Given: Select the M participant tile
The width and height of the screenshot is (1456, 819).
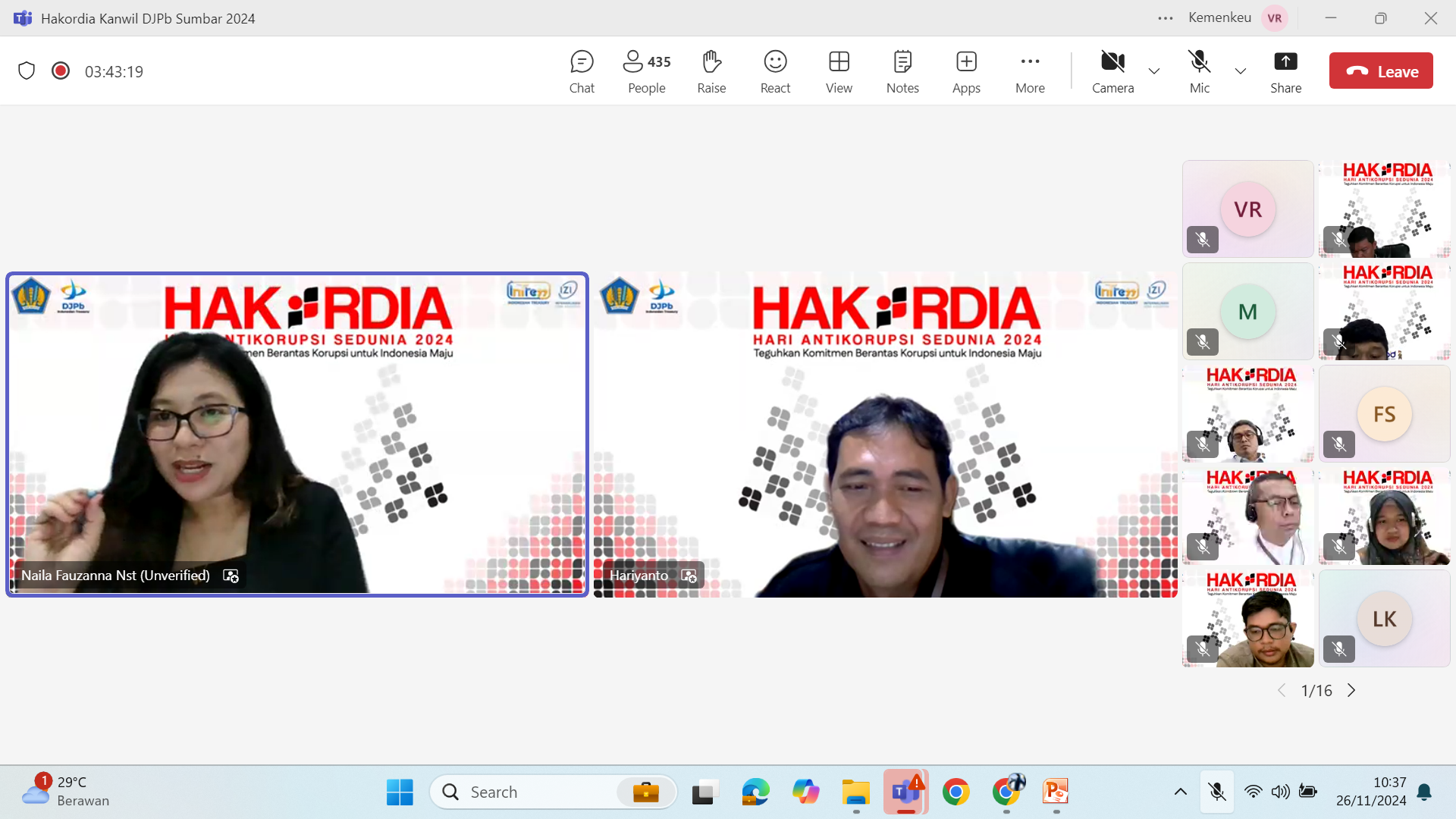Looking at the screenshot, I should pyautogui.click(x=1247, y=311).
